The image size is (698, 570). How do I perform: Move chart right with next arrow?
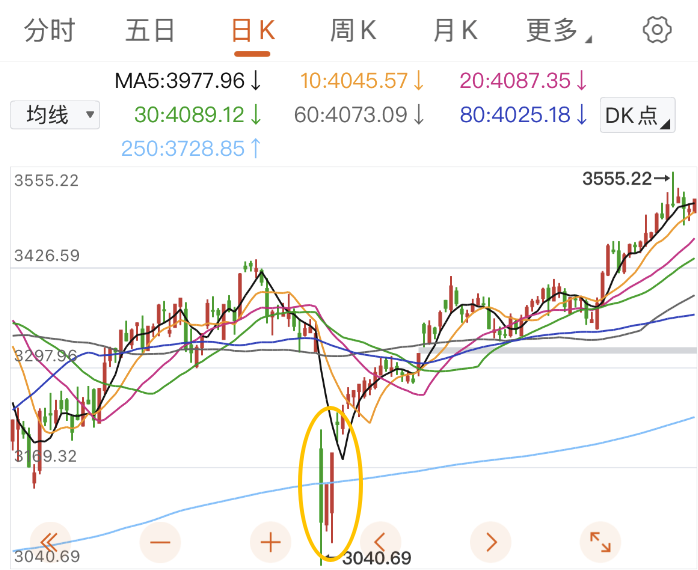(x=490, y=542)
